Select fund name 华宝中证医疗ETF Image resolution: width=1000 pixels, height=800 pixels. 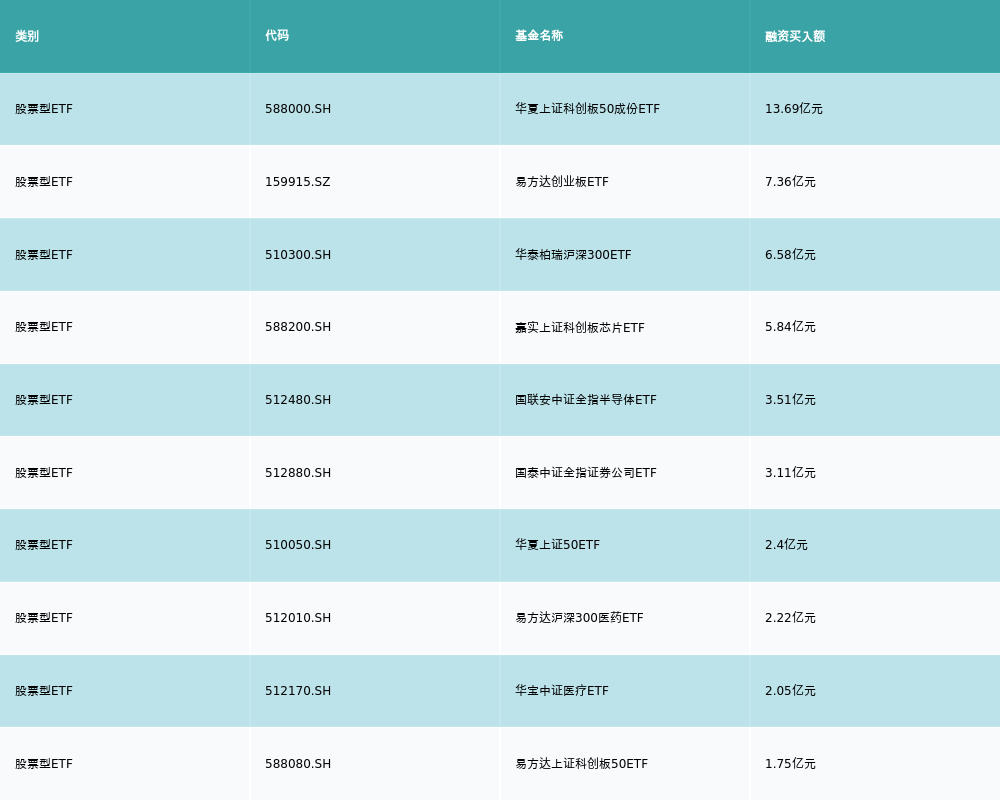pyautogui.click(x=562, y=691)
